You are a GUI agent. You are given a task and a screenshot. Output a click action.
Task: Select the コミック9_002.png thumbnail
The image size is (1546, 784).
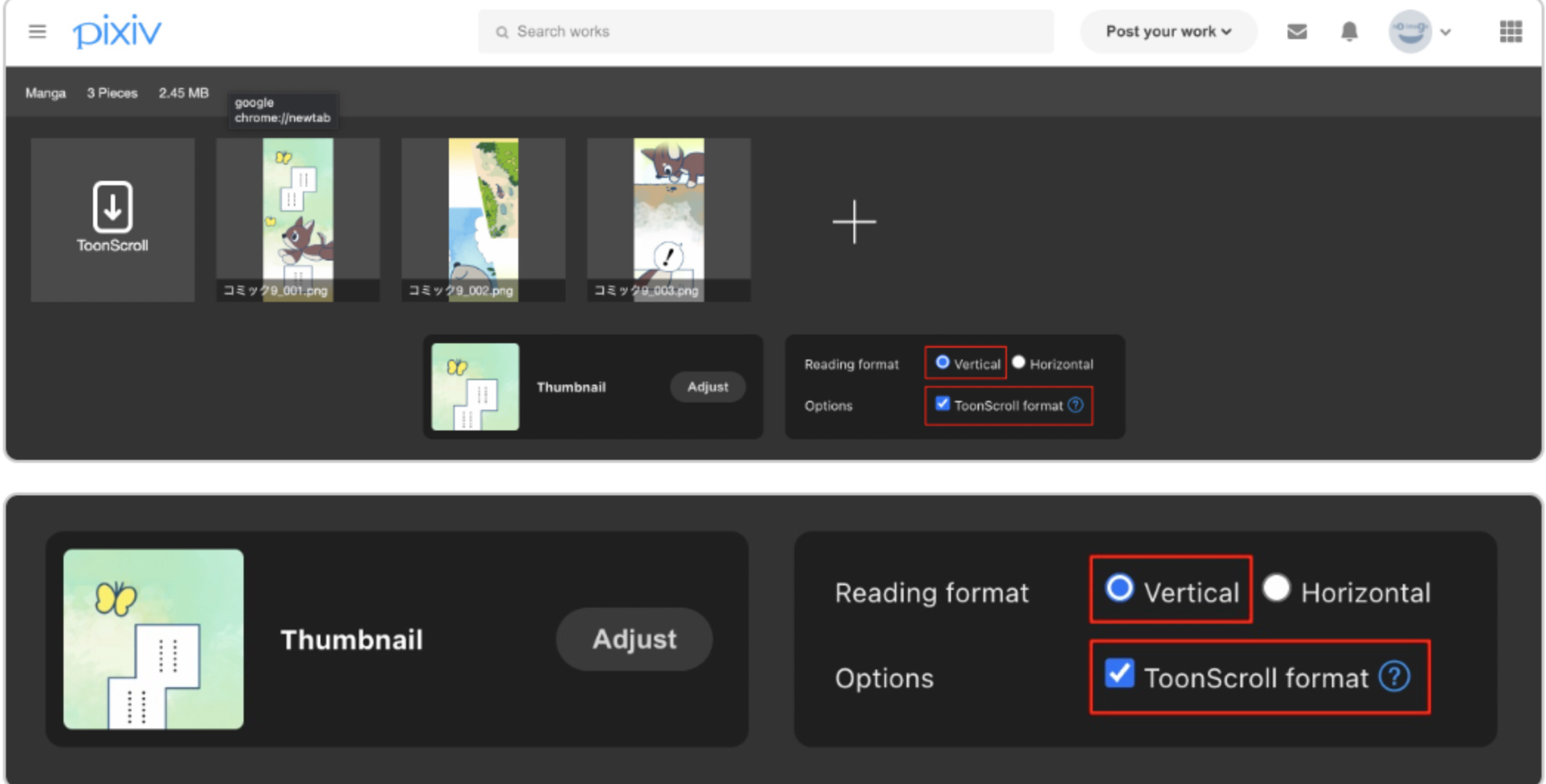(x=484, y=219)
